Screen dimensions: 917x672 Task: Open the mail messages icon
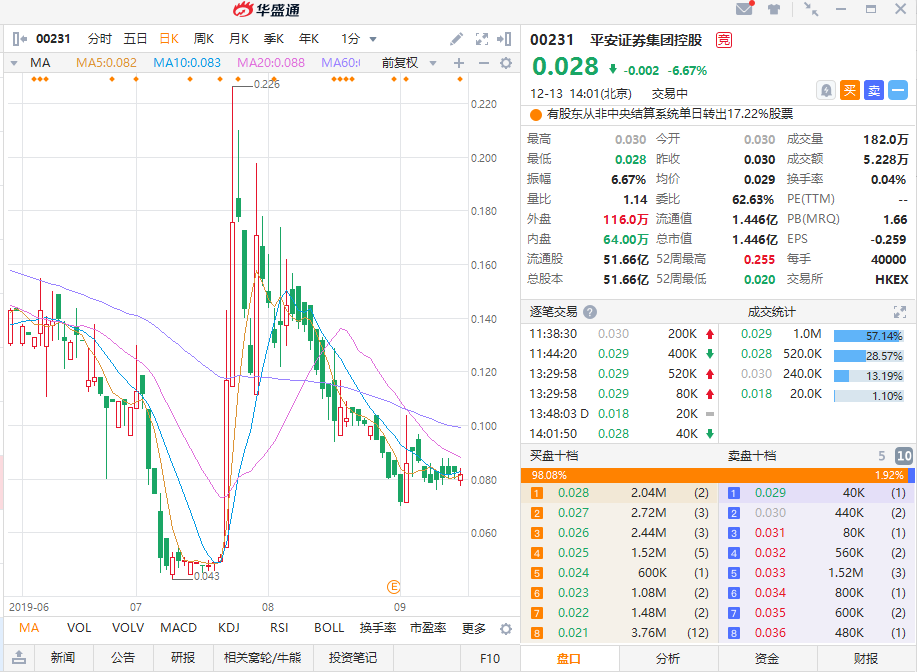(x=744, y=10)
